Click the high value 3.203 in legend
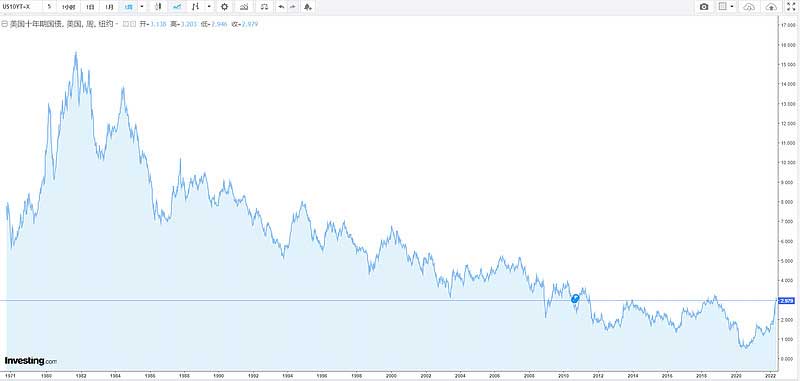 tap(189, 23)
